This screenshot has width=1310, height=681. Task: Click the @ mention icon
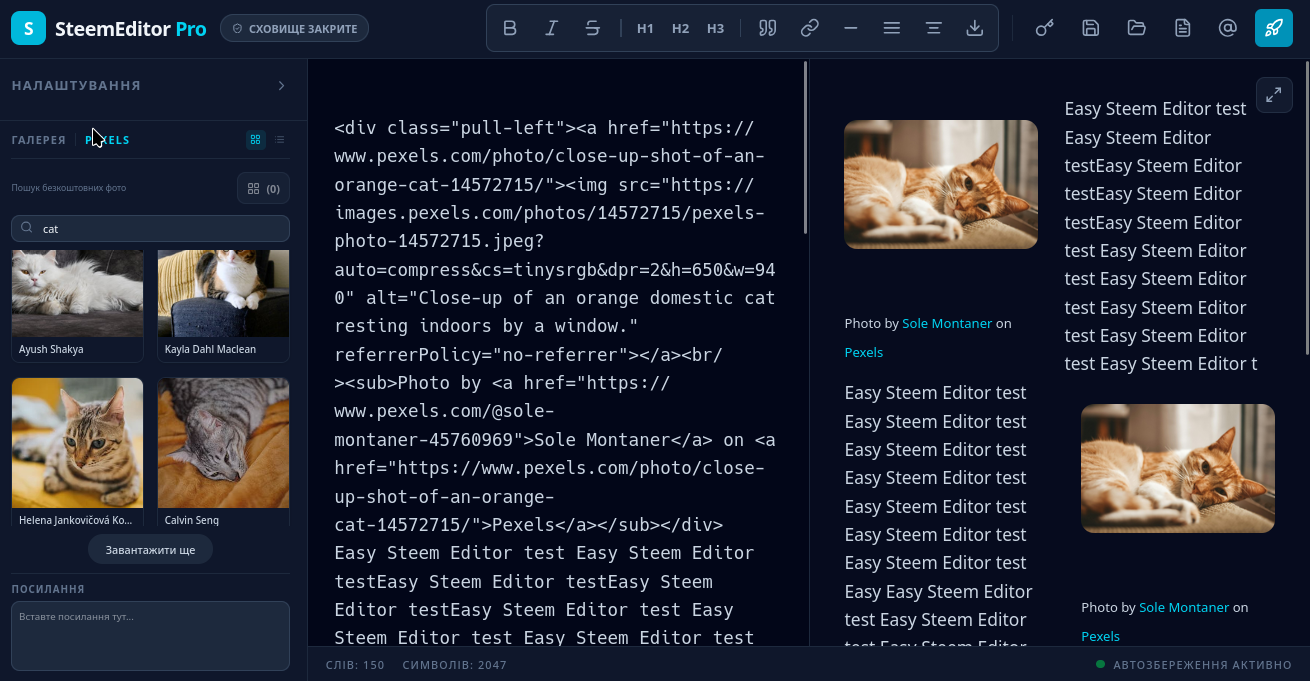click(1228, 28)
